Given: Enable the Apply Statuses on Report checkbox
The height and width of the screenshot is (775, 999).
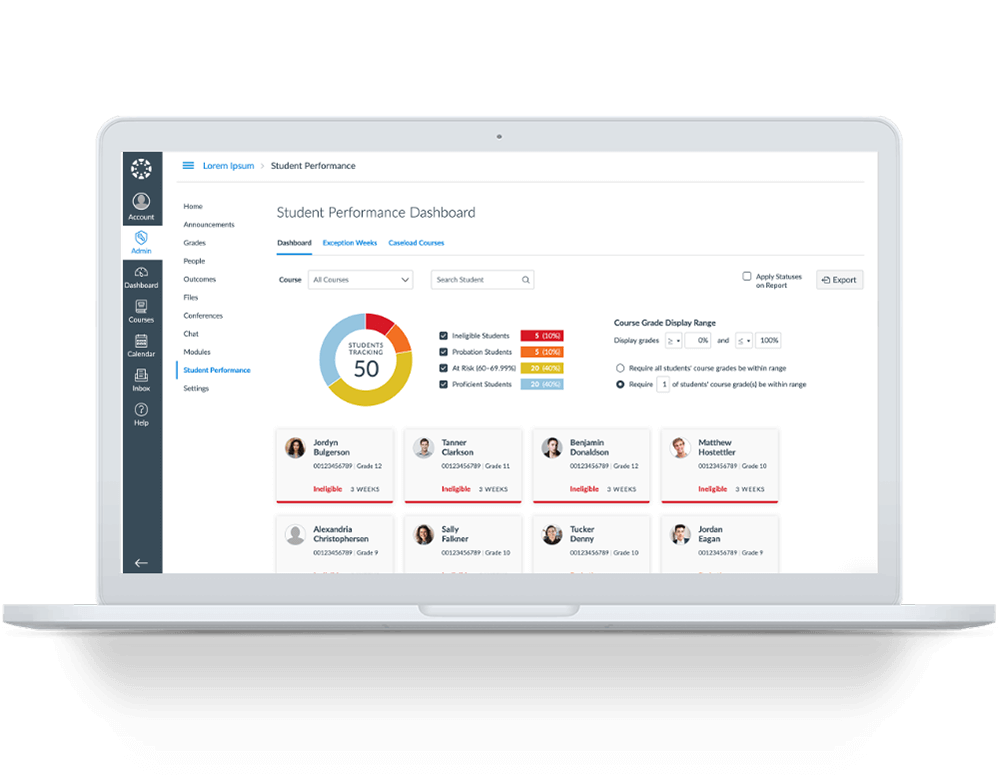Looking at the screenshot, I should pos(746,276).
